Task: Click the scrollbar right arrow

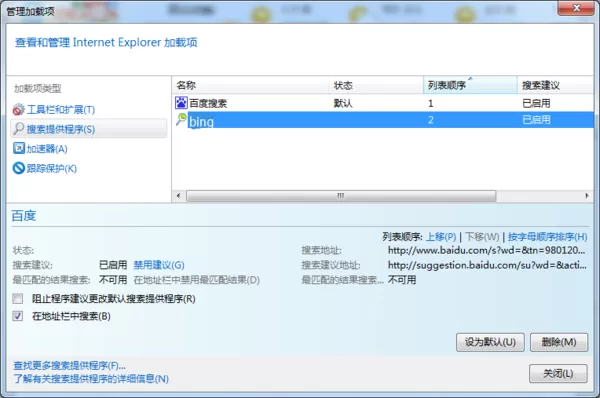Action: pyautogui.click(x=587, y=196)
